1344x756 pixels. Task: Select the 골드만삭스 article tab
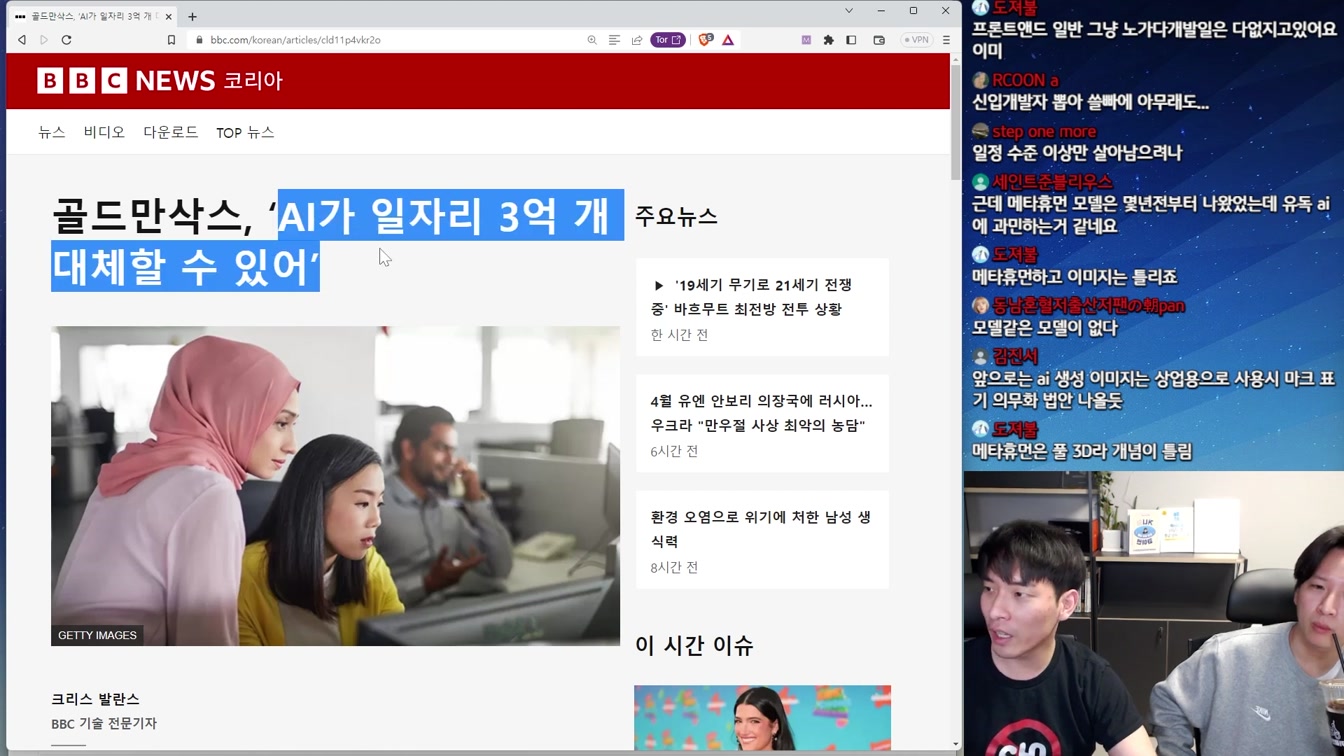[92, 16]
